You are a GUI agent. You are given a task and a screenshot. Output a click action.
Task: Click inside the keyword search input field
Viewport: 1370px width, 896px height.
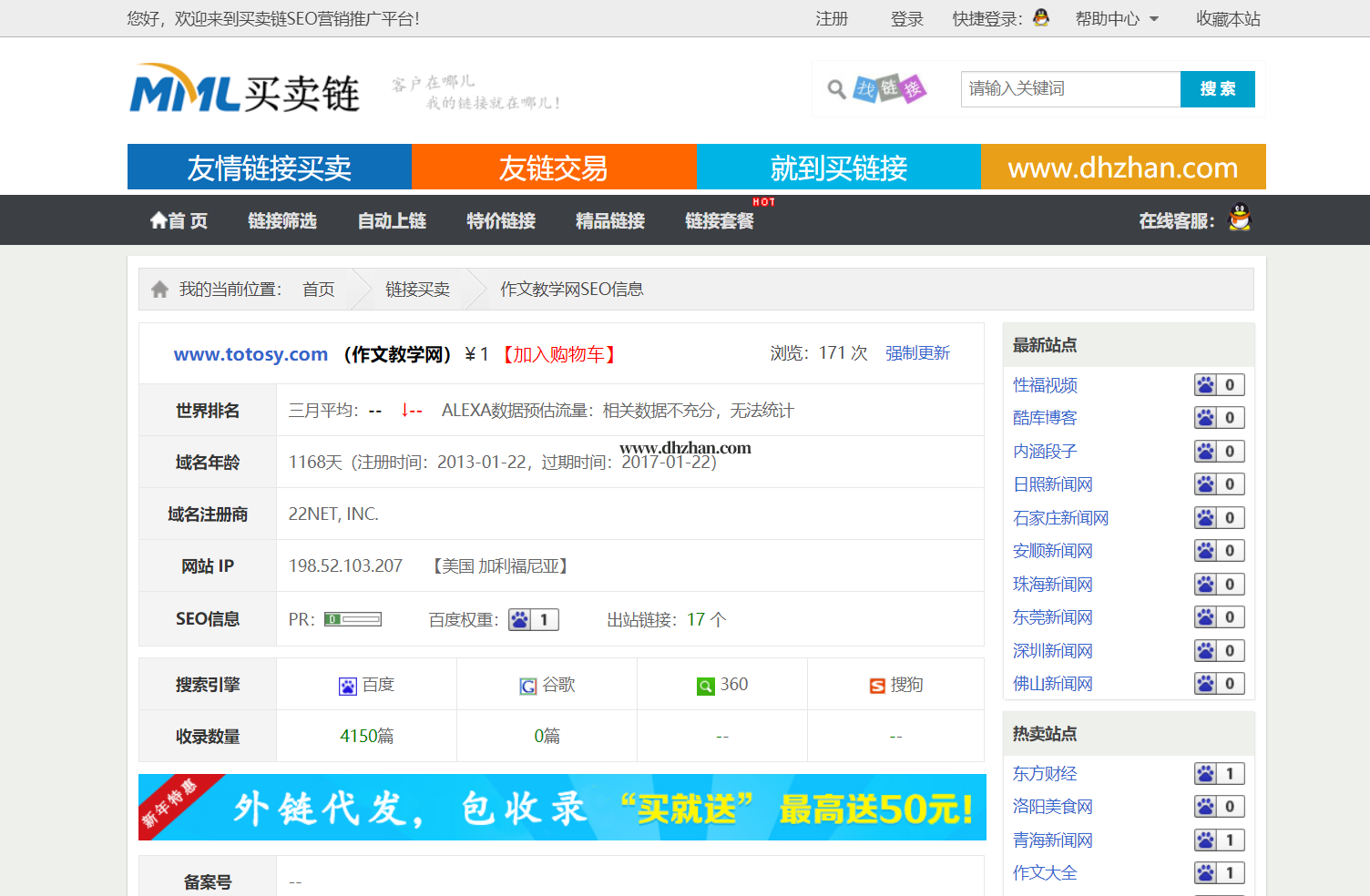coord(1070,89)
